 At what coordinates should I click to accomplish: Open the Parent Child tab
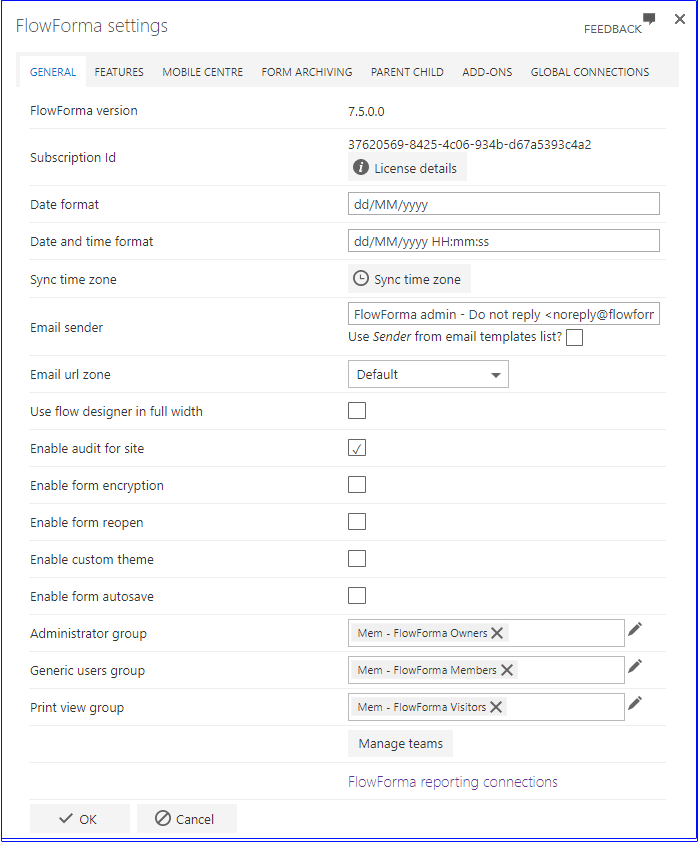point(407,72)
